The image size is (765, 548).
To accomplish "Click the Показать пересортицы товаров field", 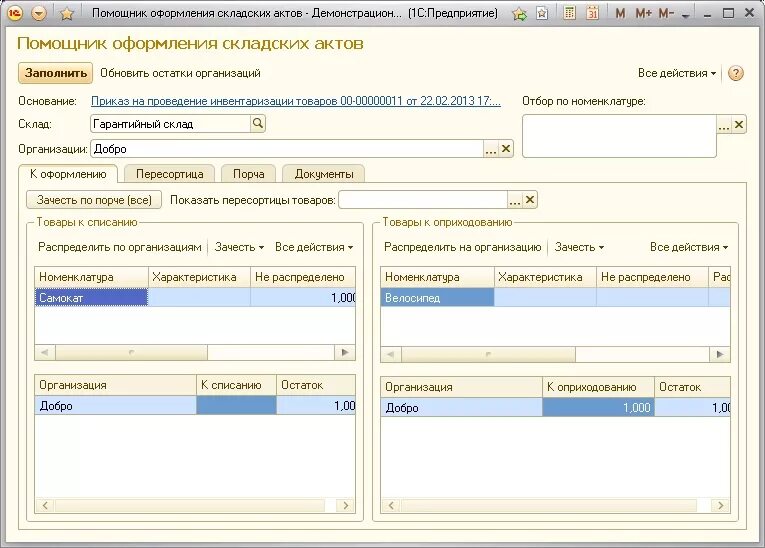I will pyautogui.click(x=423, y=200).
